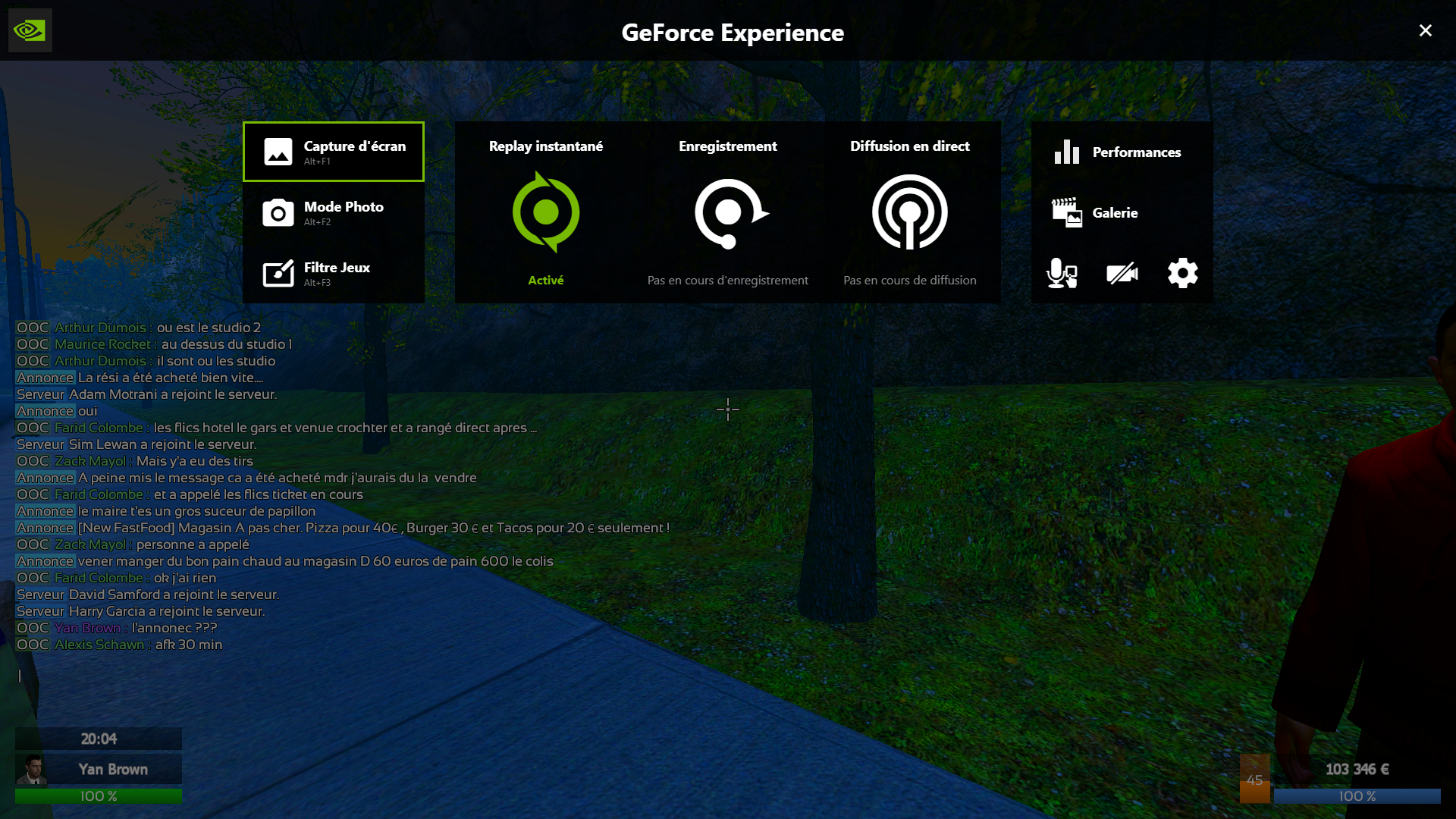Open Capture d'écran screenshot option
Image resolution: width=1456 pixels, height=819 pixels.
click(x=334, y=152)
